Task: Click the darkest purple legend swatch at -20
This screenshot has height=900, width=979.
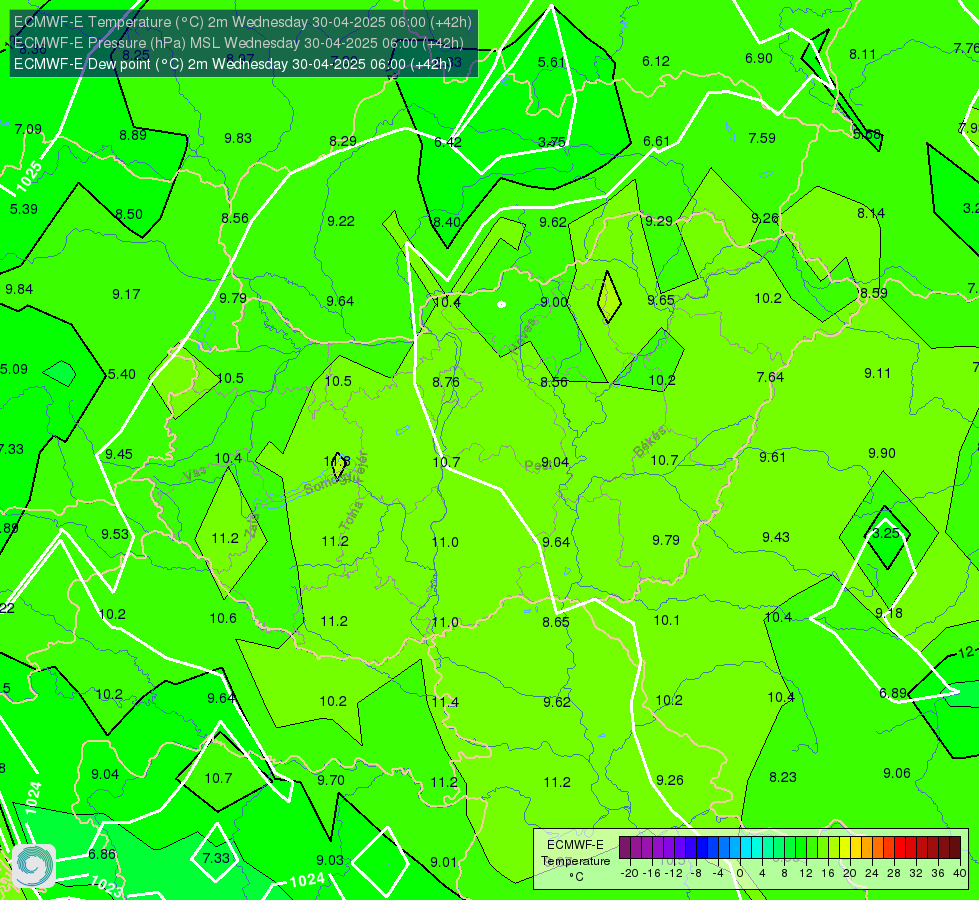Action: click(x=625, y=848)
